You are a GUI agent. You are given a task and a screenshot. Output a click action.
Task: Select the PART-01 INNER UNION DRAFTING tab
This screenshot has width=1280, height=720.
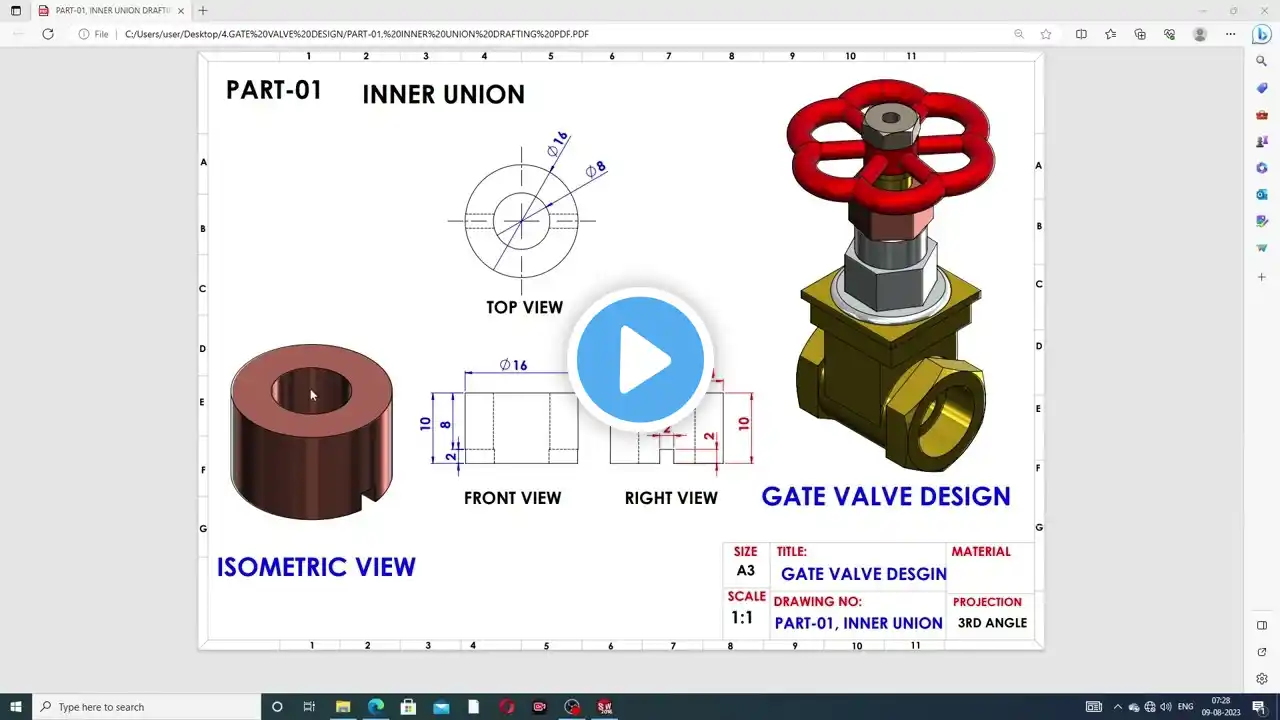(x=110, y=10)
